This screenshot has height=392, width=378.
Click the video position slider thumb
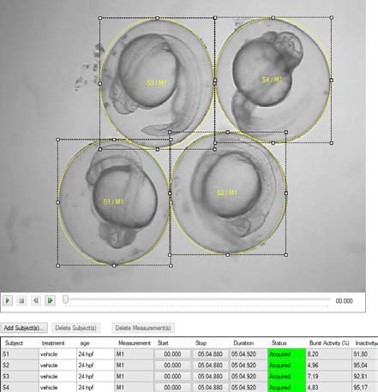point(66,300)
